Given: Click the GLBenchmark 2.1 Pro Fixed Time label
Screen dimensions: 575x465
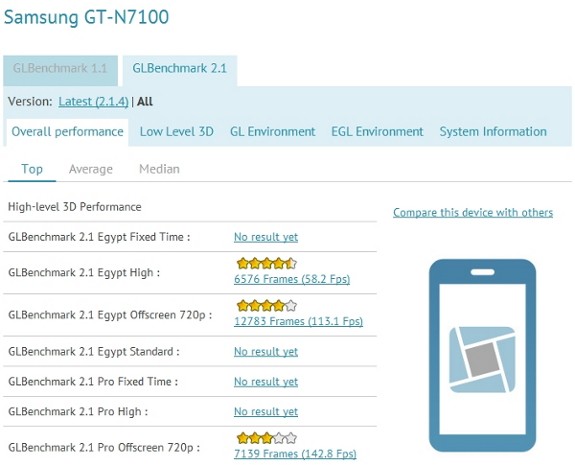Looking at the screenshot, I should tap(93, 382).
